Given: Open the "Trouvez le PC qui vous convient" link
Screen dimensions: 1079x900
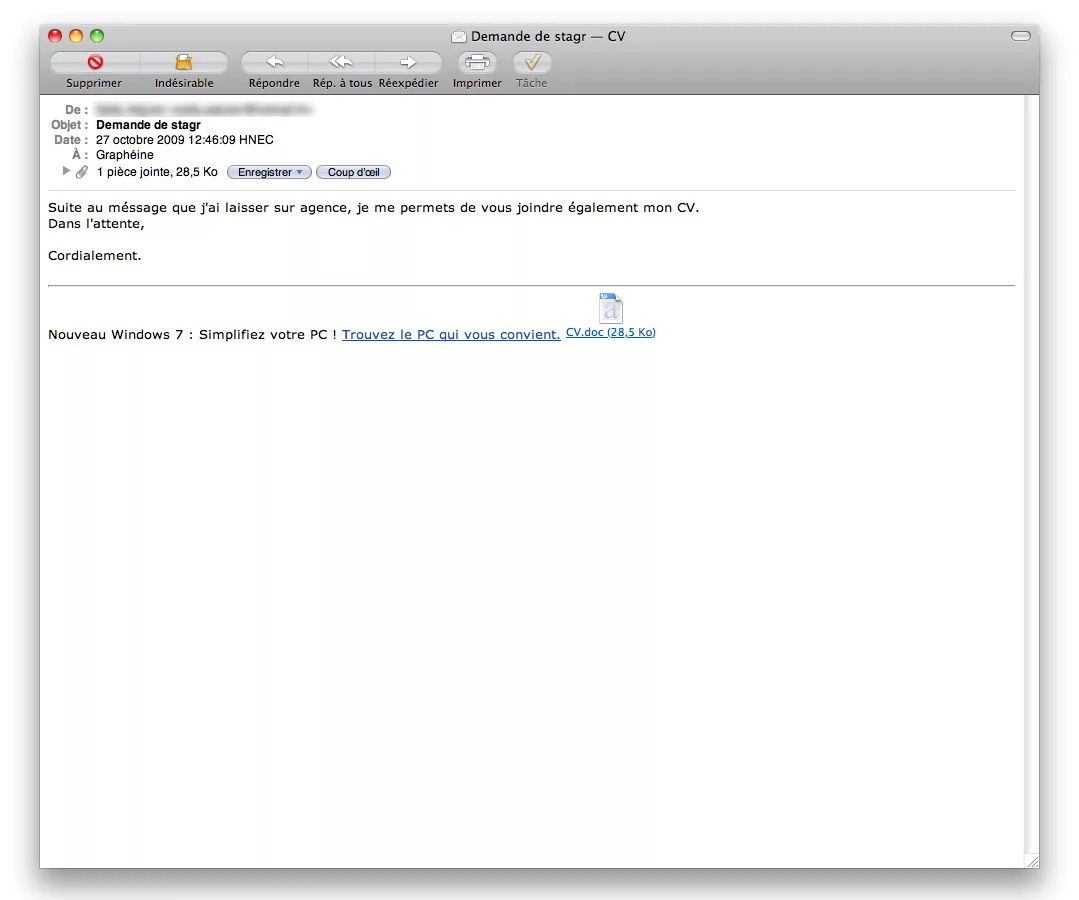Looking at the screenshot, I should (x=450, y=335).
